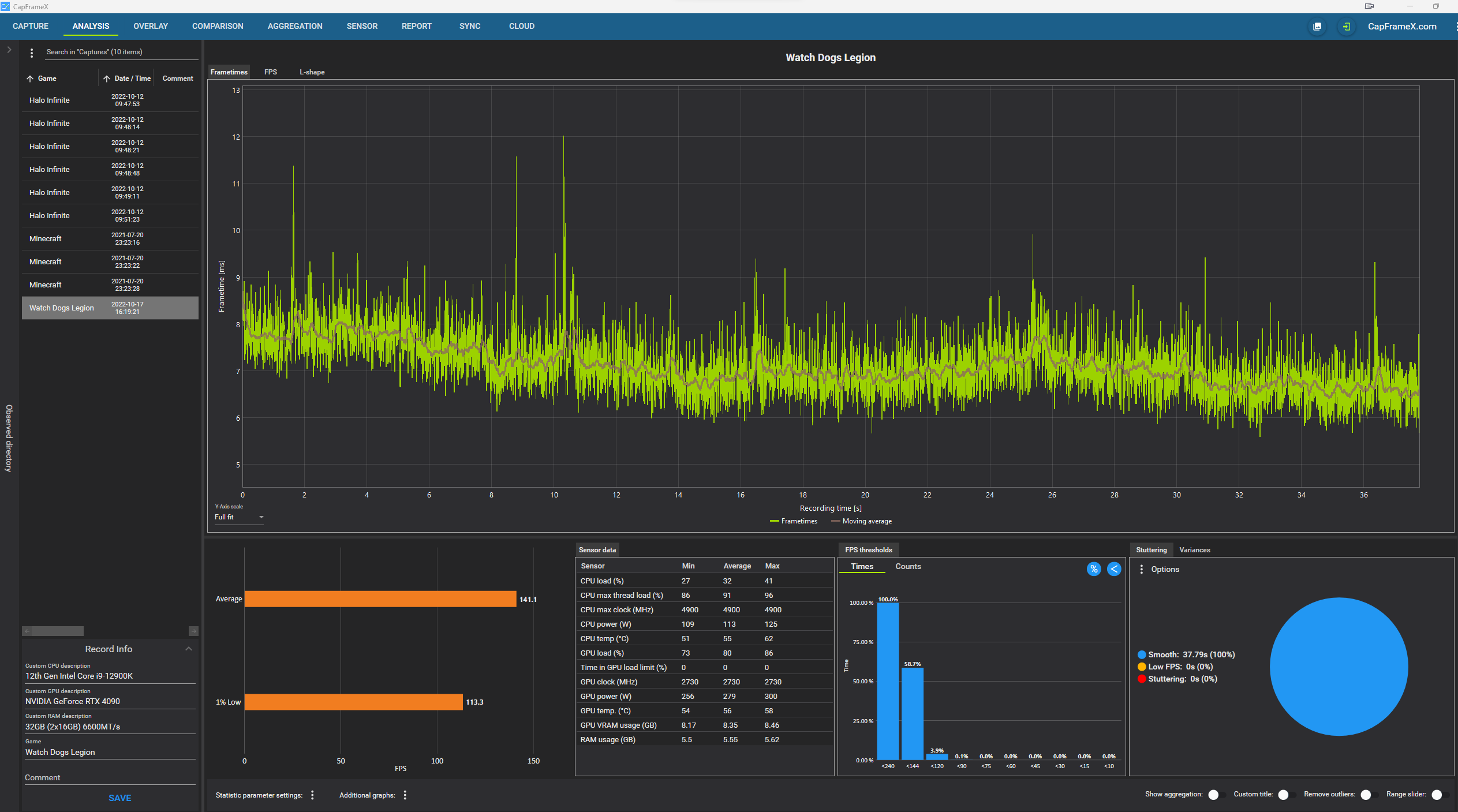This screenshot has height=812, width=1458.
Task: Select Minecraft capture from 23:23:28
Action: point(110,285)
